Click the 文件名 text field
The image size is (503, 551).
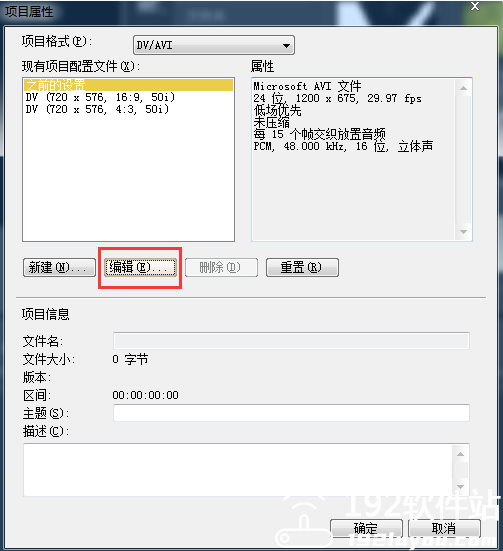pos(291,341)
